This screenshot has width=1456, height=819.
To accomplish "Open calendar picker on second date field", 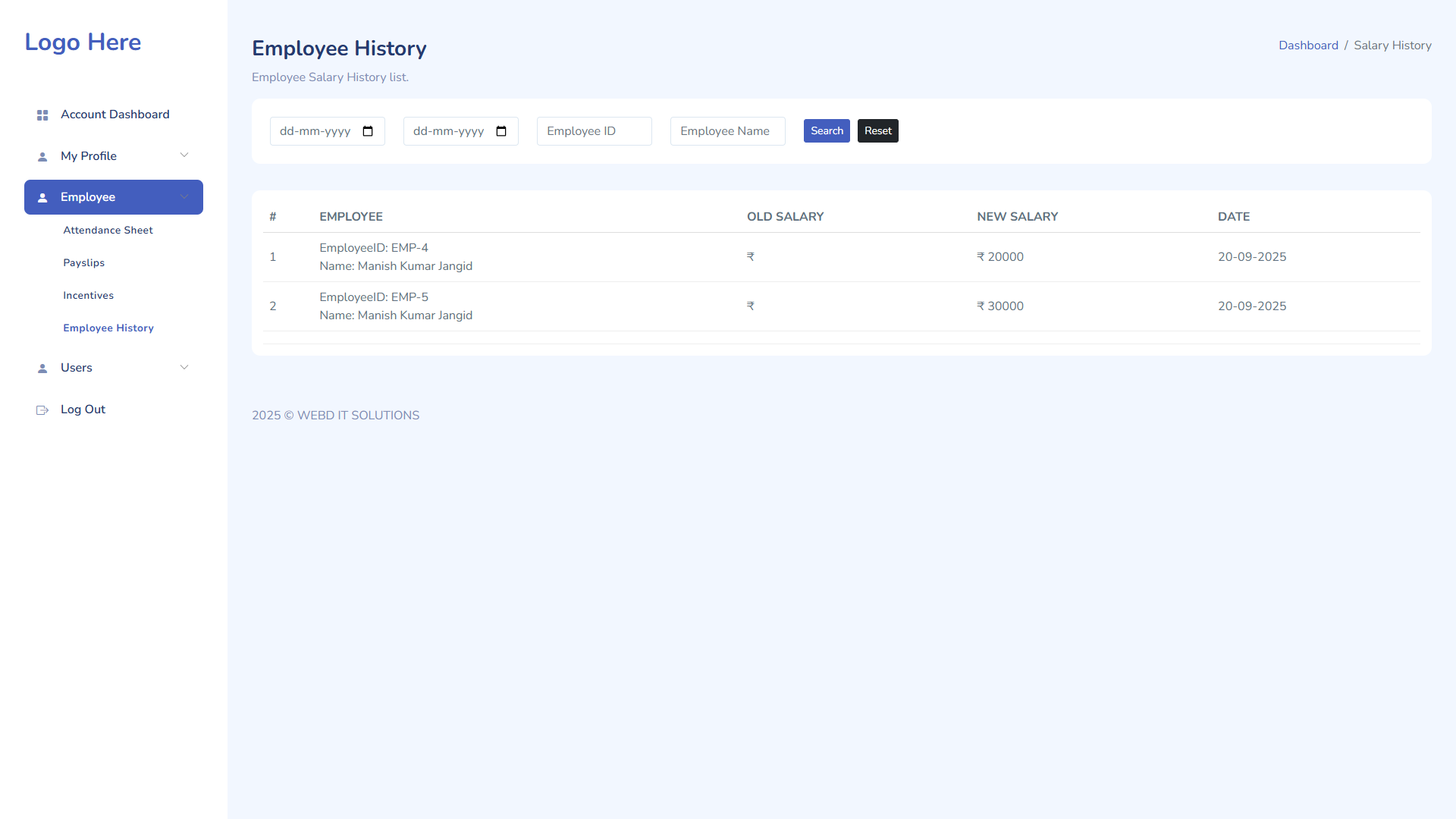I will pos(501,131).
